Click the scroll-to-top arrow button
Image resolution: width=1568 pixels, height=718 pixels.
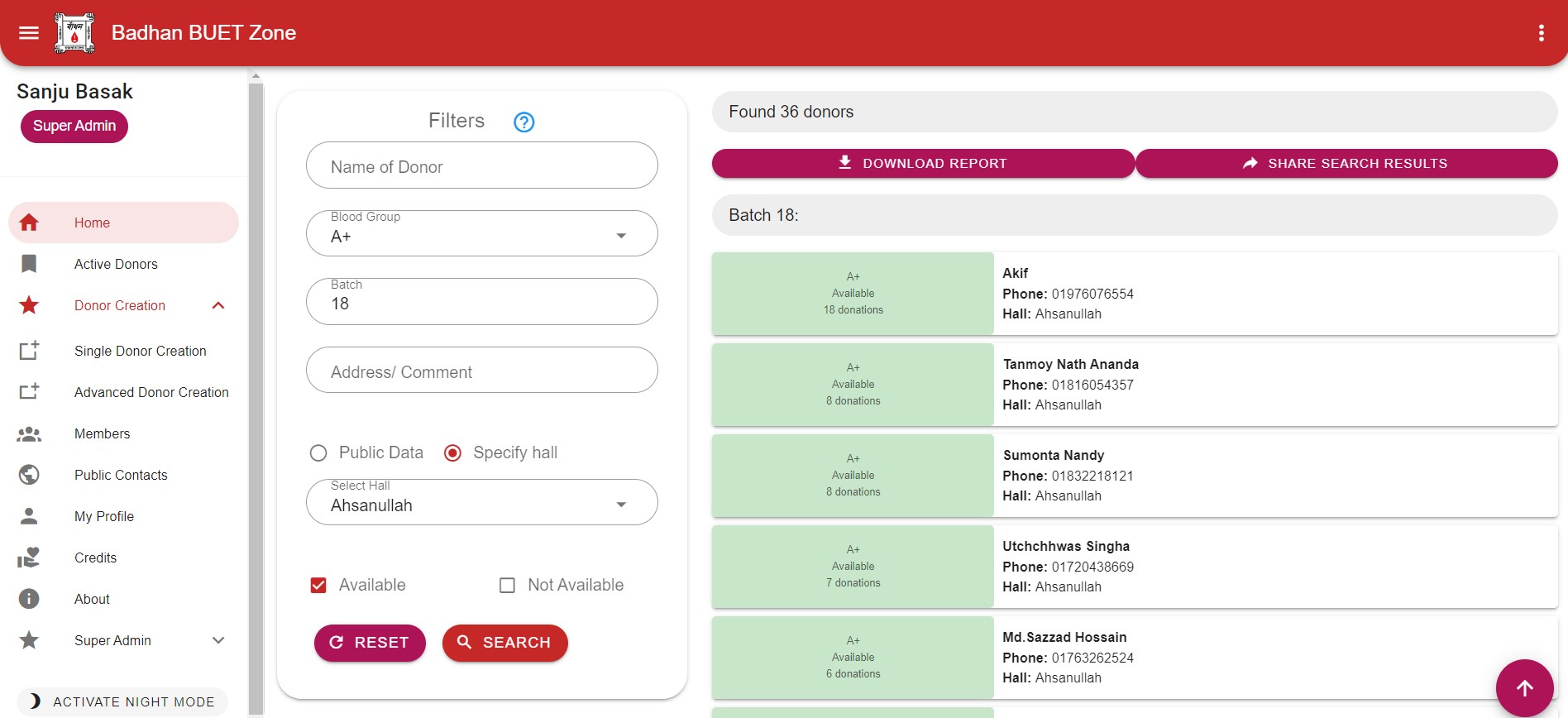1524,687
